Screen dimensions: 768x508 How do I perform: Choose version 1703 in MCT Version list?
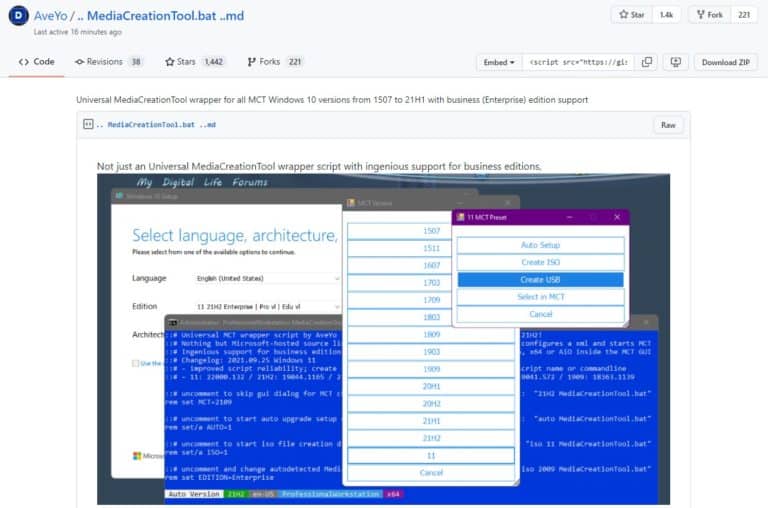[431, 283]
